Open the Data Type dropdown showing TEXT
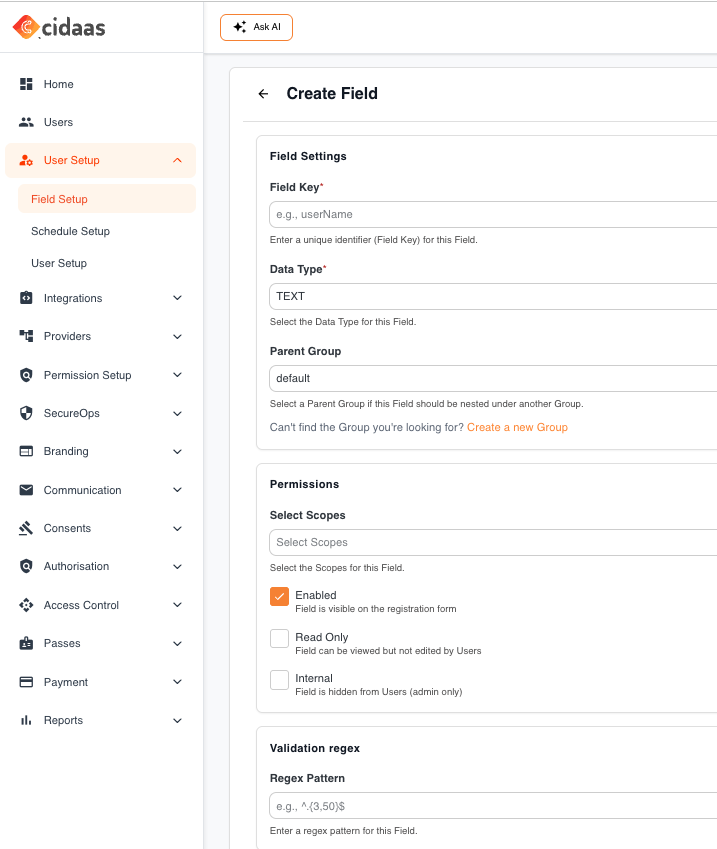 click(x=493, y=296)
